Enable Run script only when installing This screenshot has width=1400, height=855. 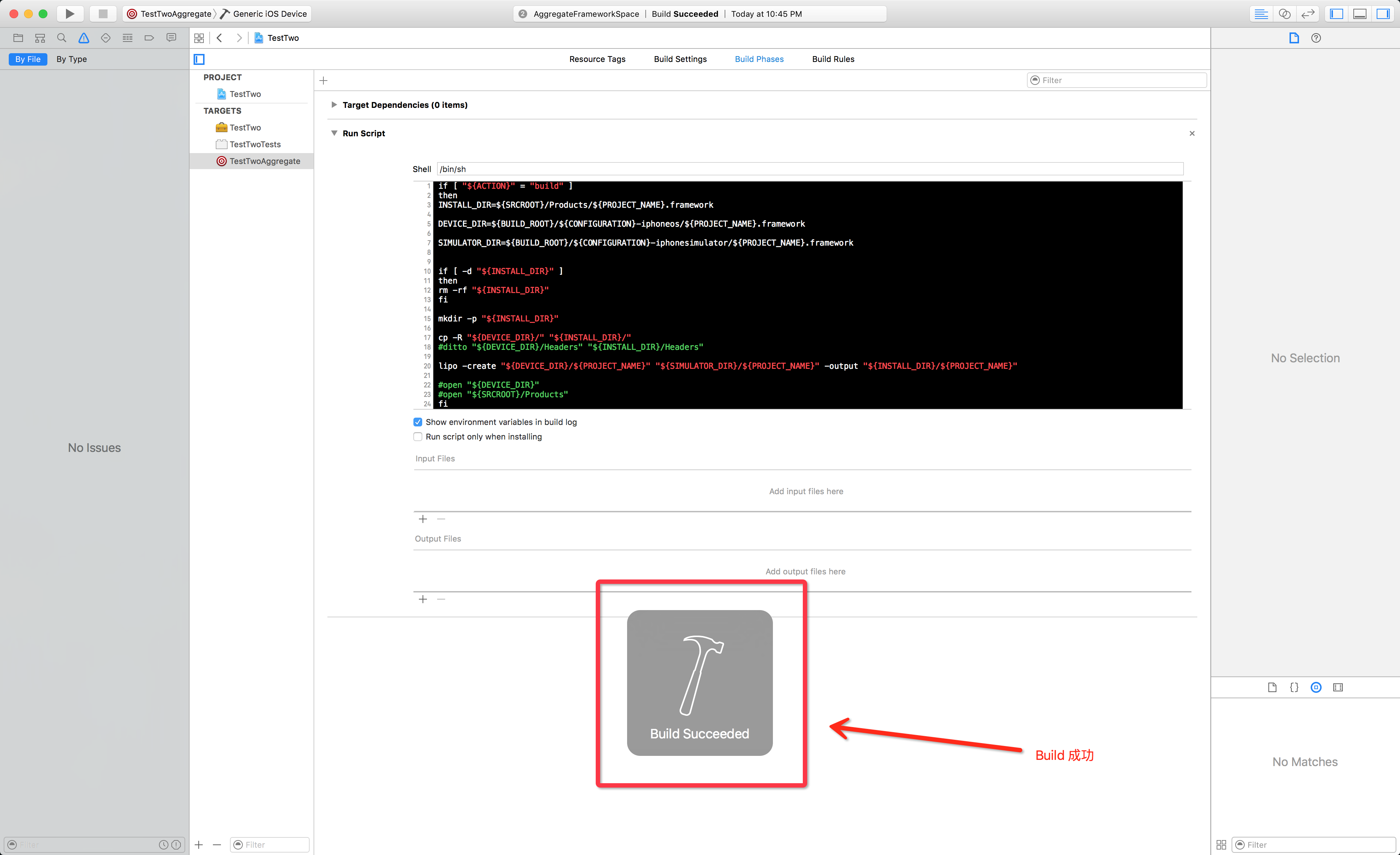(x=417, y=437)
